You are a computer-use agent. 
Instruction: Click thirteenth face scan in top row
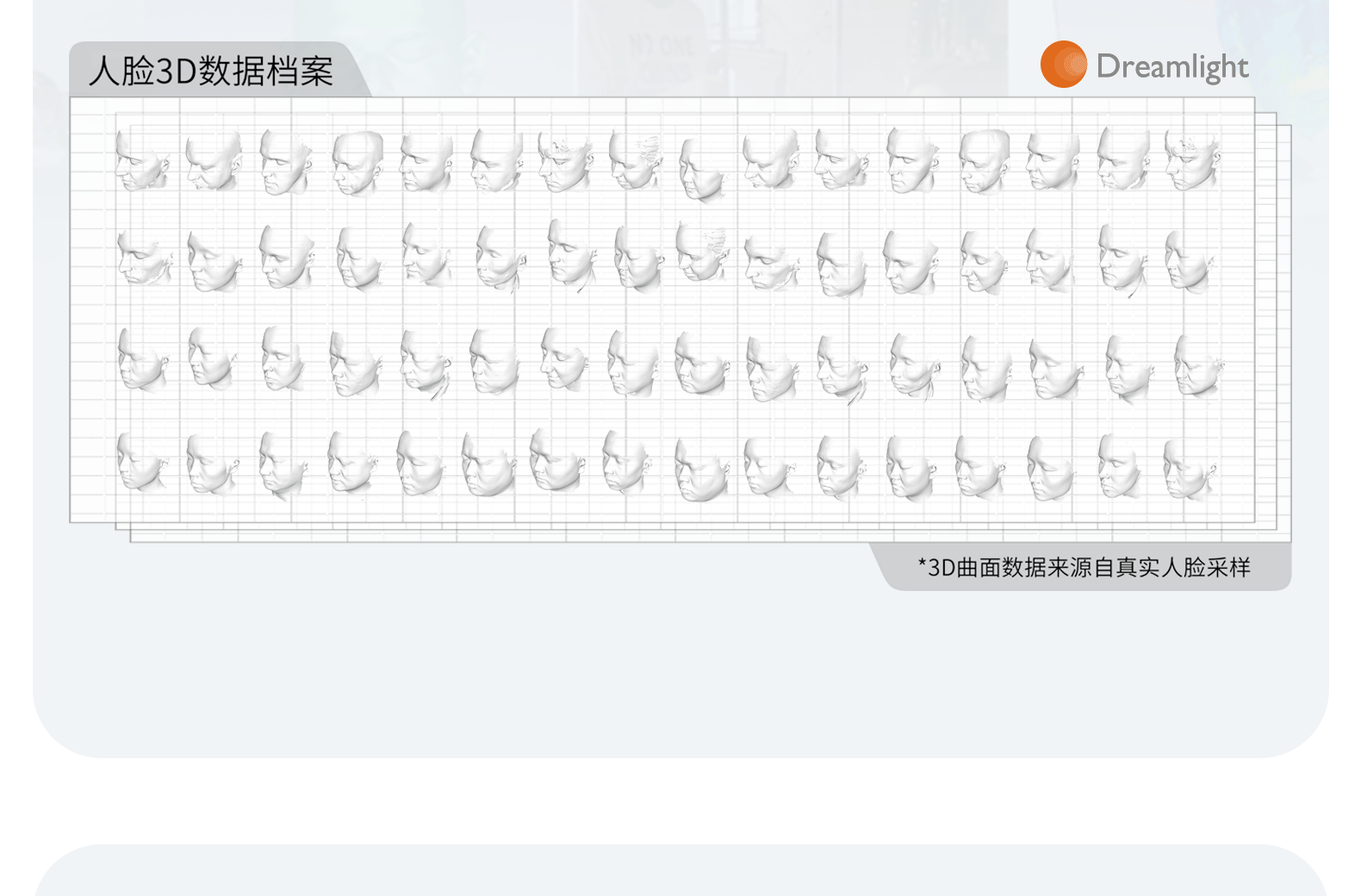[984, 162]
